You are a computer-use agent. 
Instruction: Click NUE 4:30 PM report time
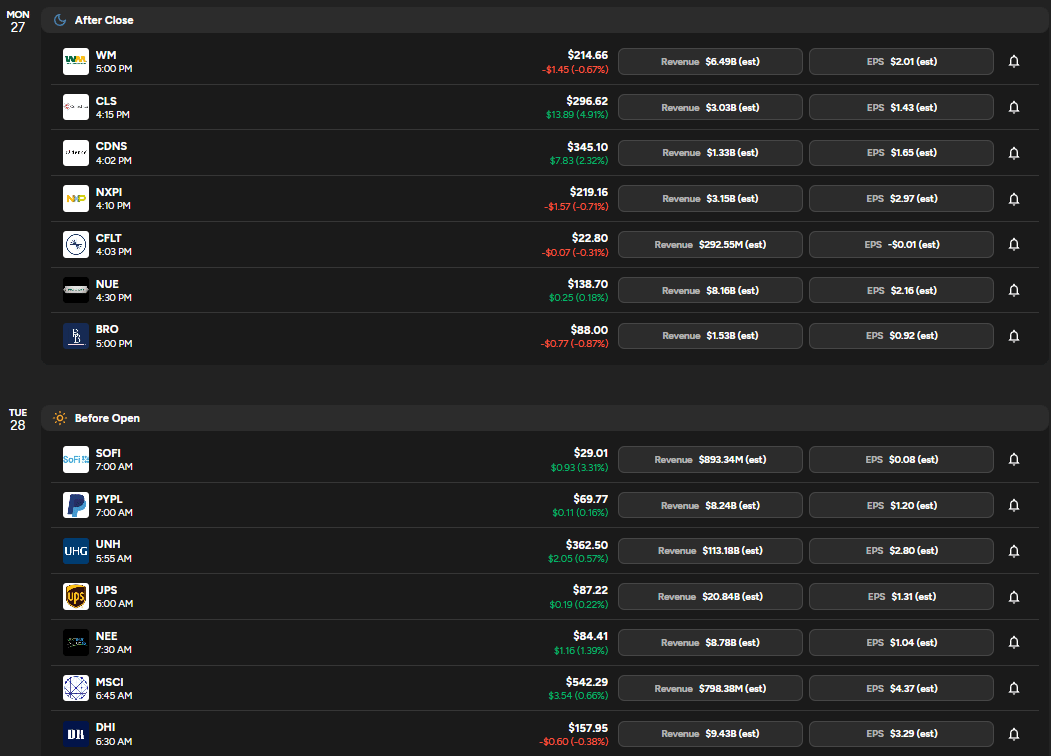pos(113,298)
